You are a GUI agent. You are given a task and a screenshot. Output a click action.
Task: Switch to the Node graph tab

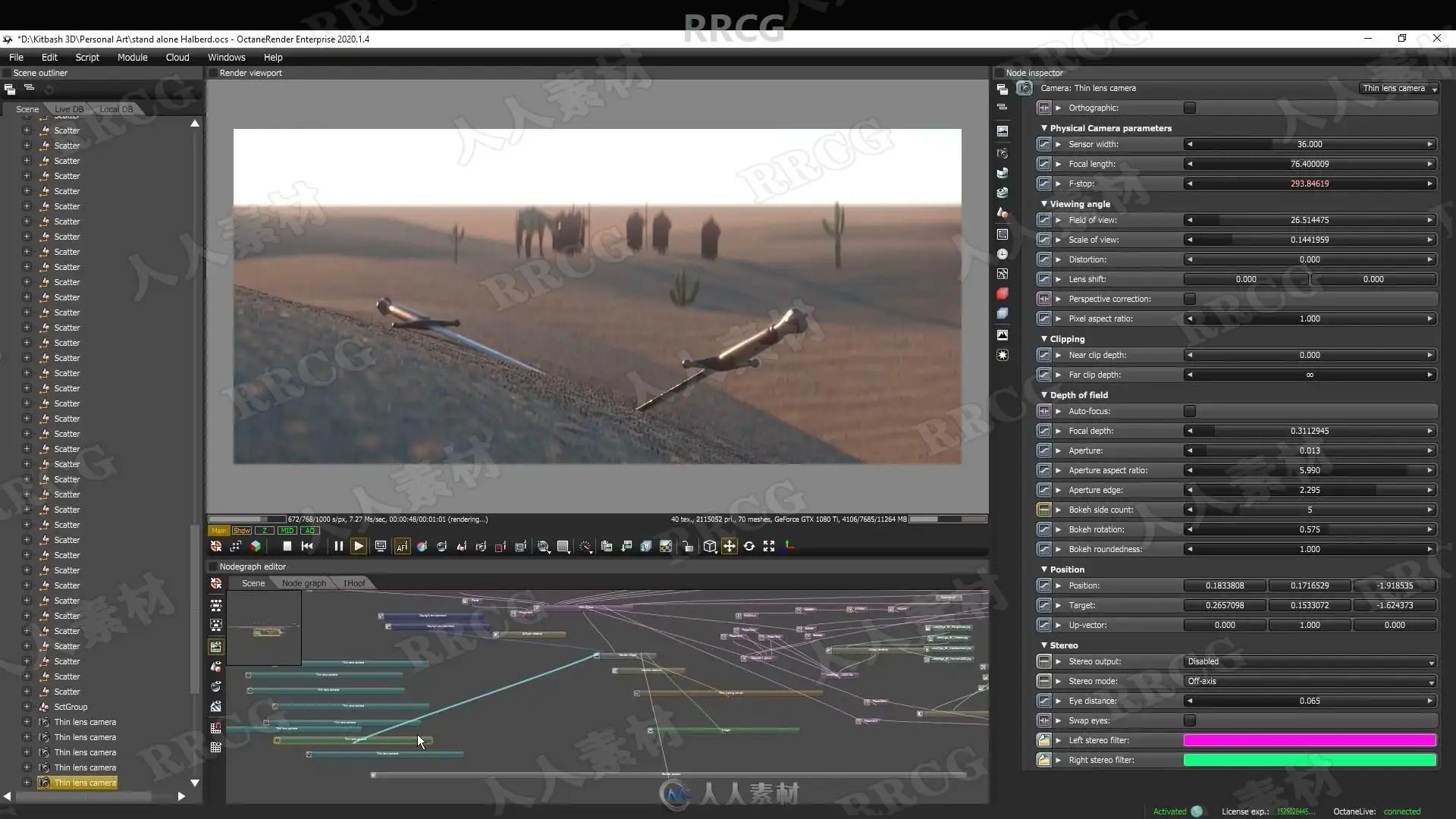click(x=303, y=583)
